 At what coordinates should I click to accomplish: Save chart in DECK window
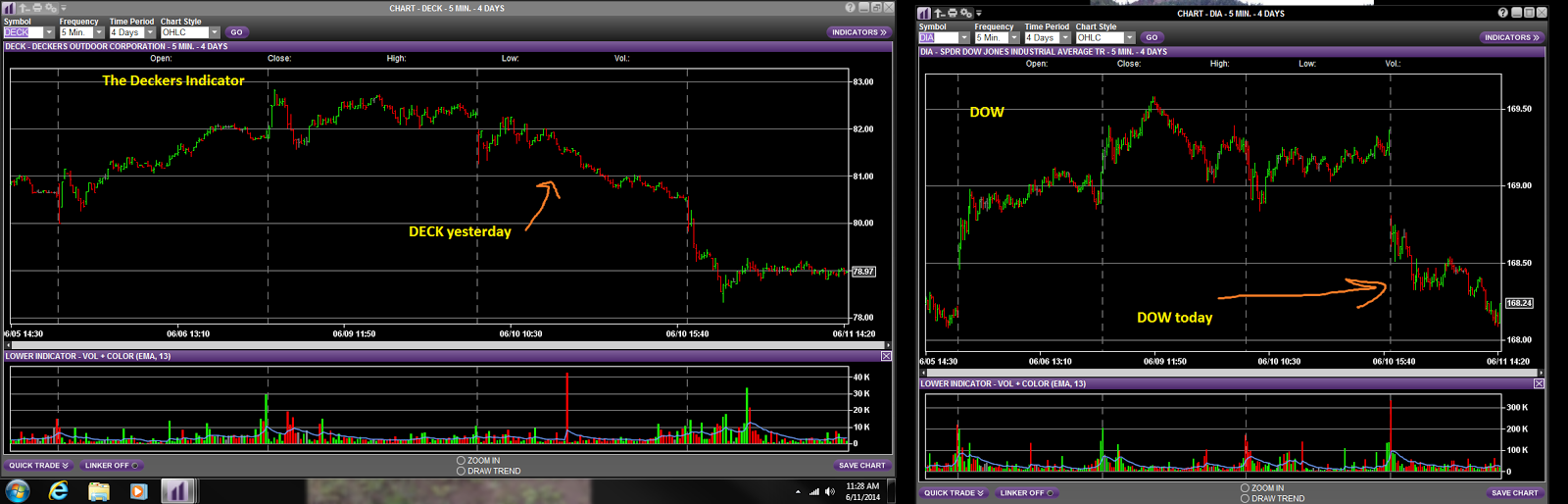pyautogui.click(x=861, y=466)
